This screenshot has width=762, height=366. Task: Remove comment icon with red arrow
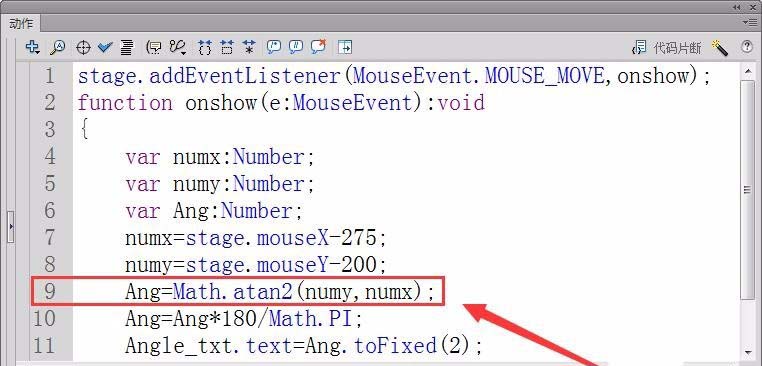[318, 47]
